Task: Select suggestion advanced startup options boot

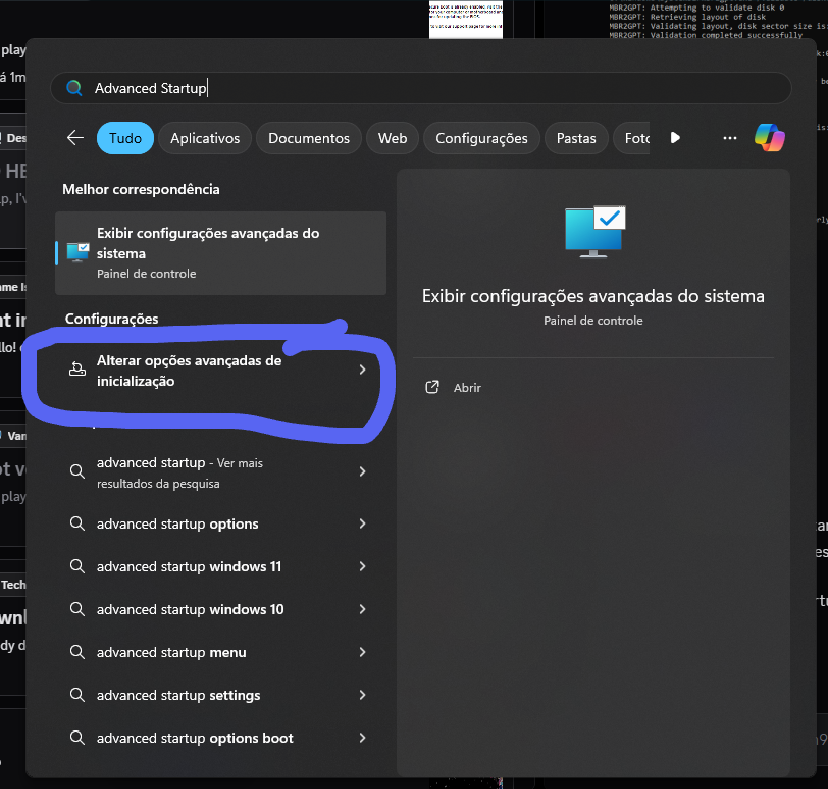Action: coord(220,738)
